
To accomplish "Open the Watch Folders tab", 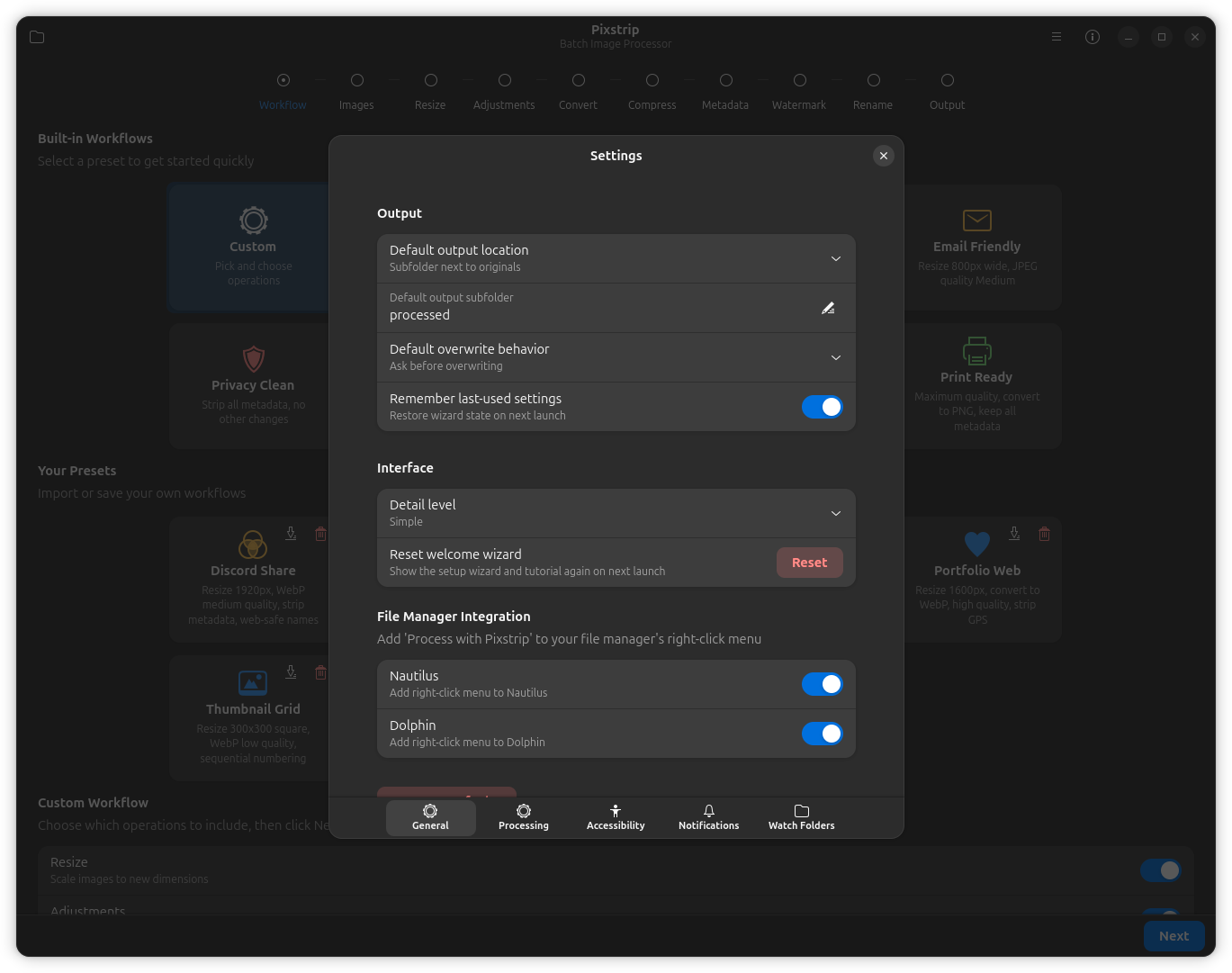I will (801, 817).
